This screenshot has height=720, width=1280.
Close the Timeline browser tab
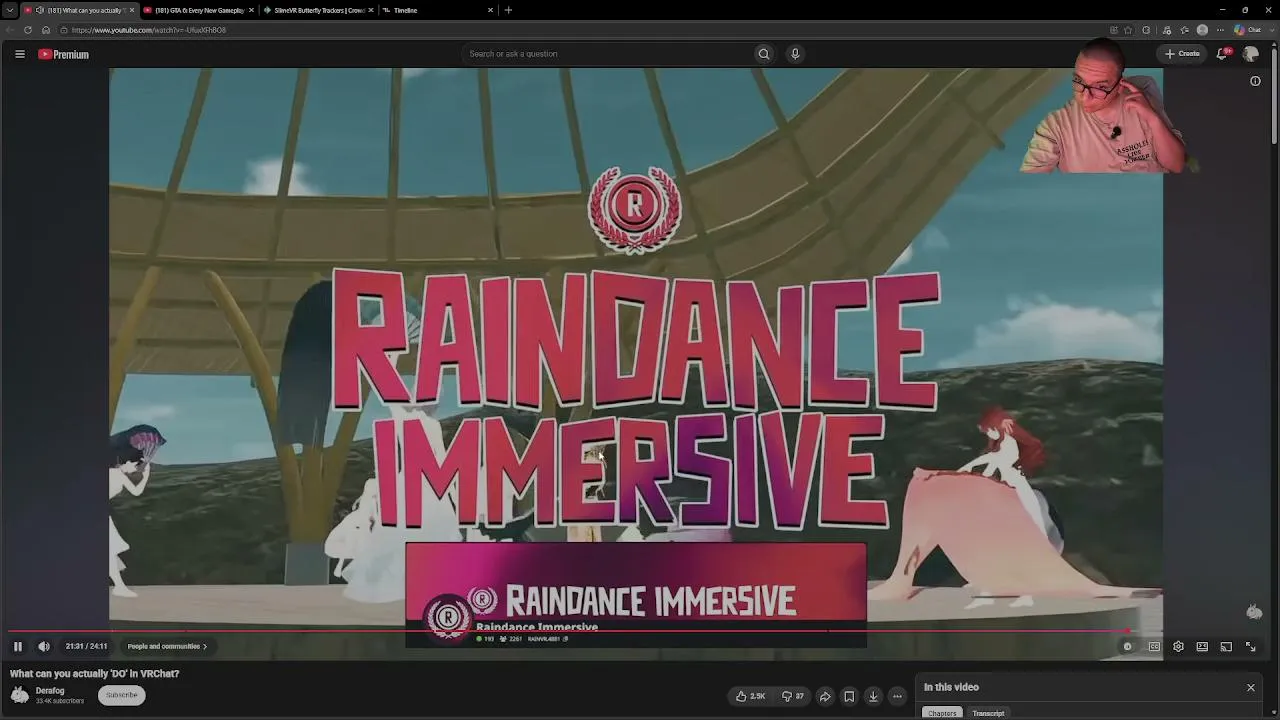click(x=490, y=10)
